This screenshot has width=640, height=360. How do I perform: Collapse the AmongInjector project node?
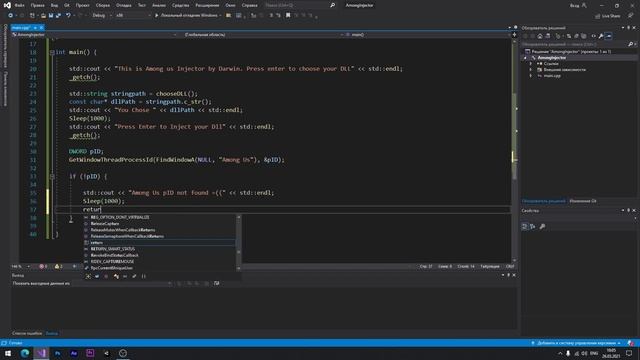pyautogui.click(x=525, y=58)
